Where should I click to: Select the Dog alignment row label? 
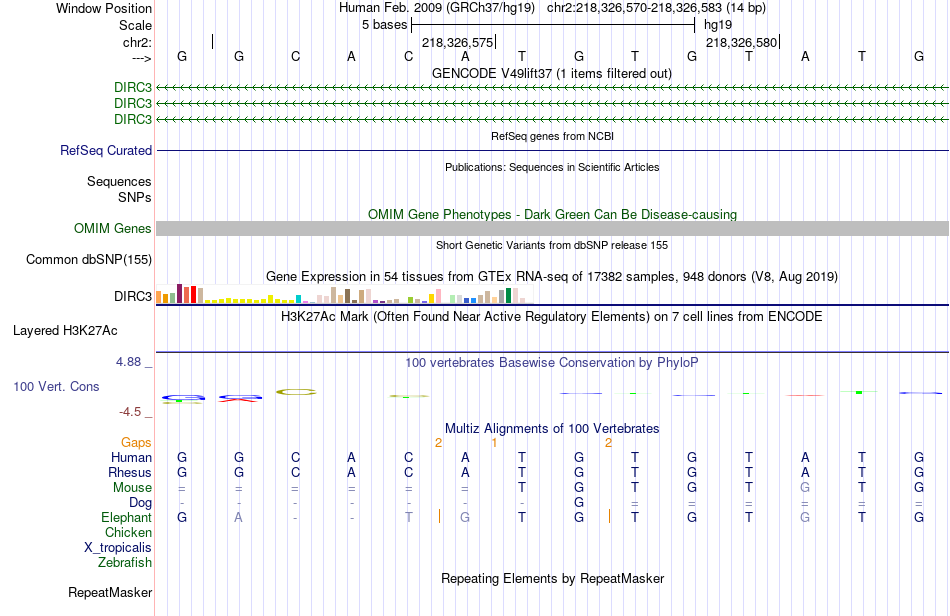(x=141, y=503)
